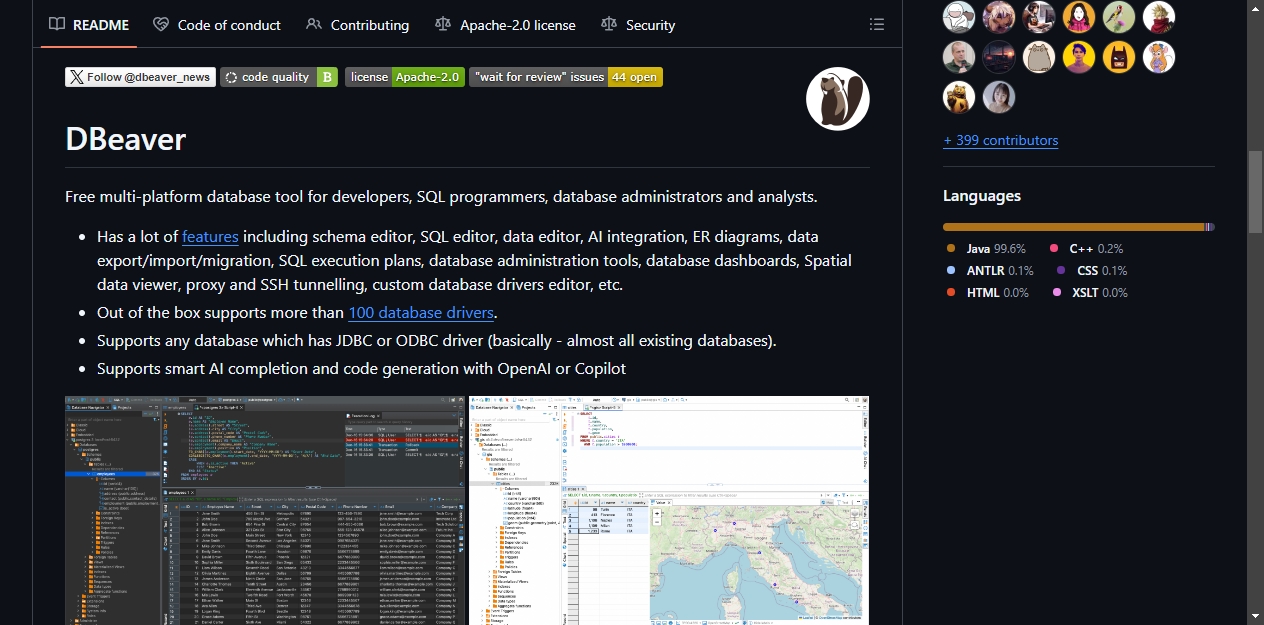1264x625 pixels.
Task: Click the DBeaver heading text
Action: tap(126, 138)
